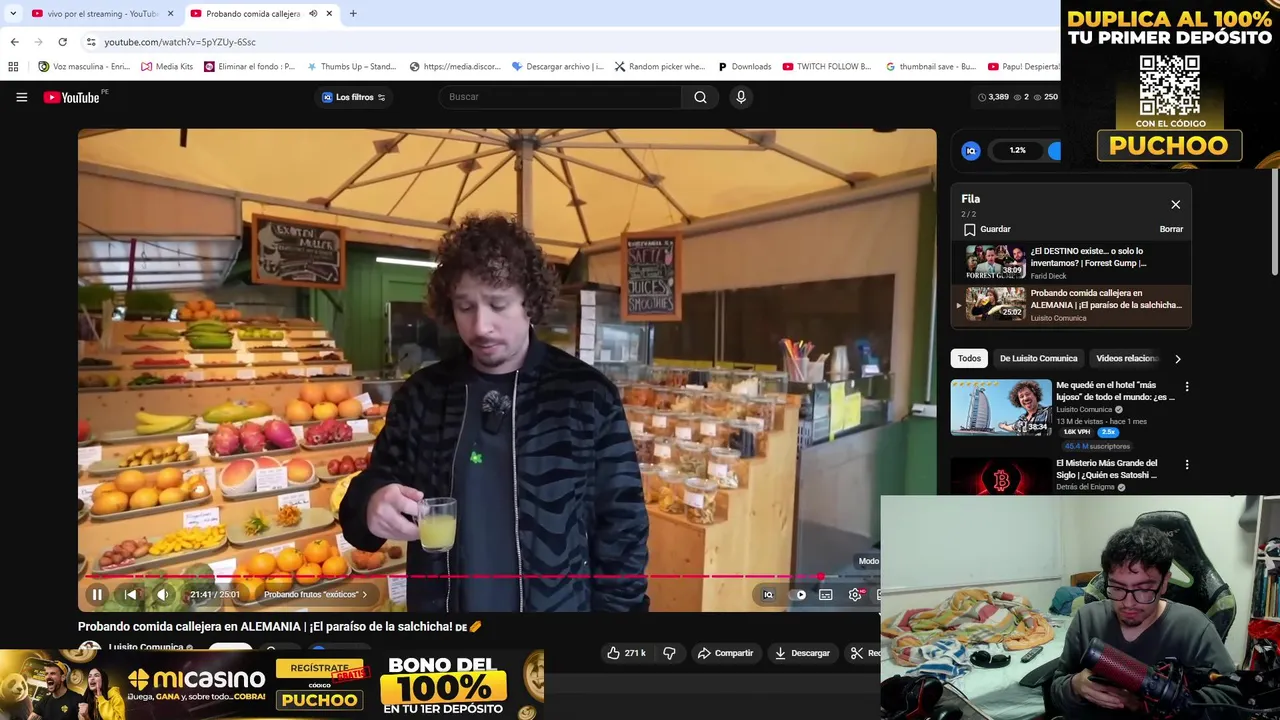The width and height of the screenshot is (1280, 720).
Task: Click the video title text
Action: tap(280, 627)
